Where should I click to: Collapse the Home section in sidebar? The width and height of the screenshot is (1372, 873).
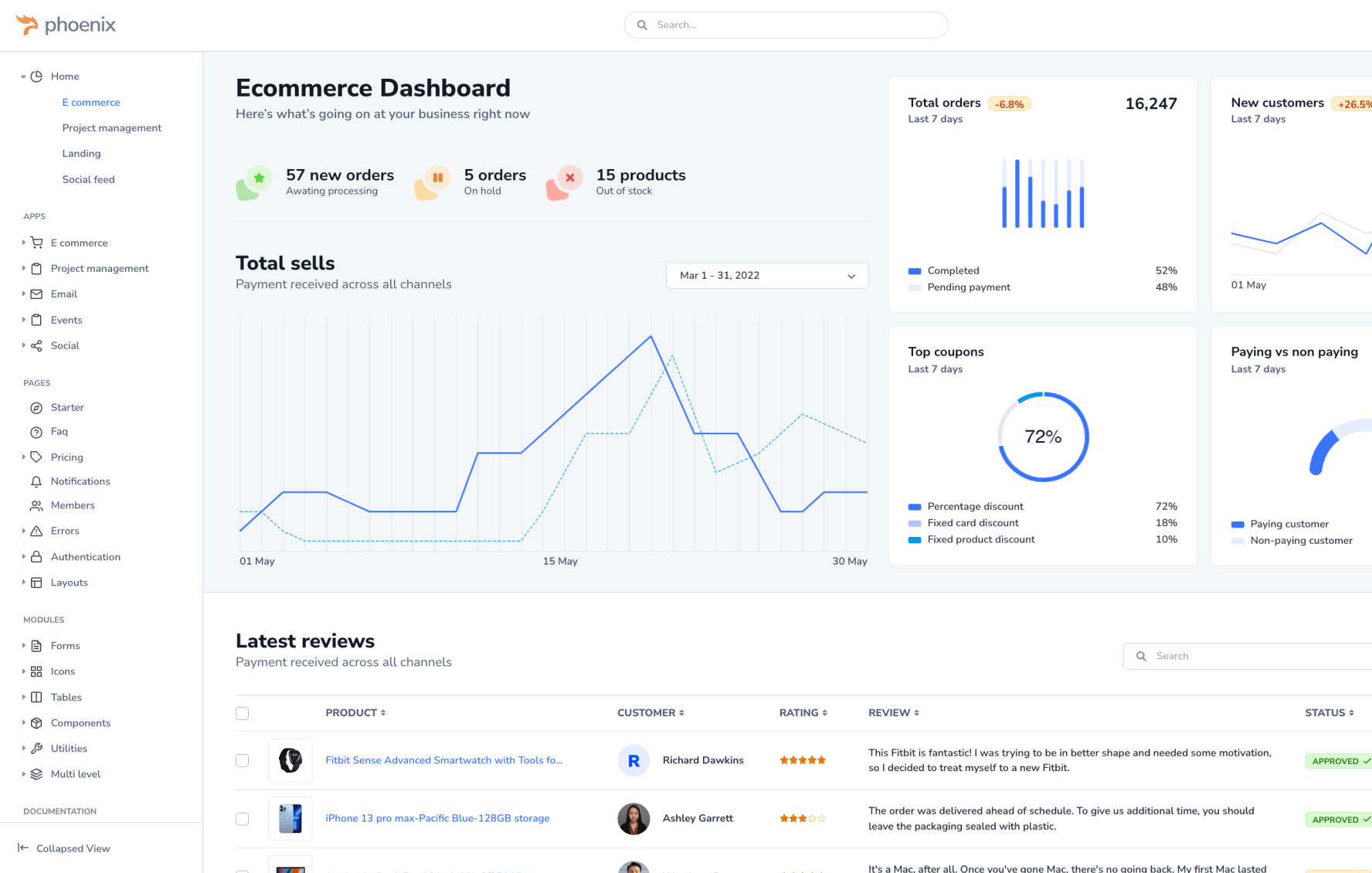point(23,76)
